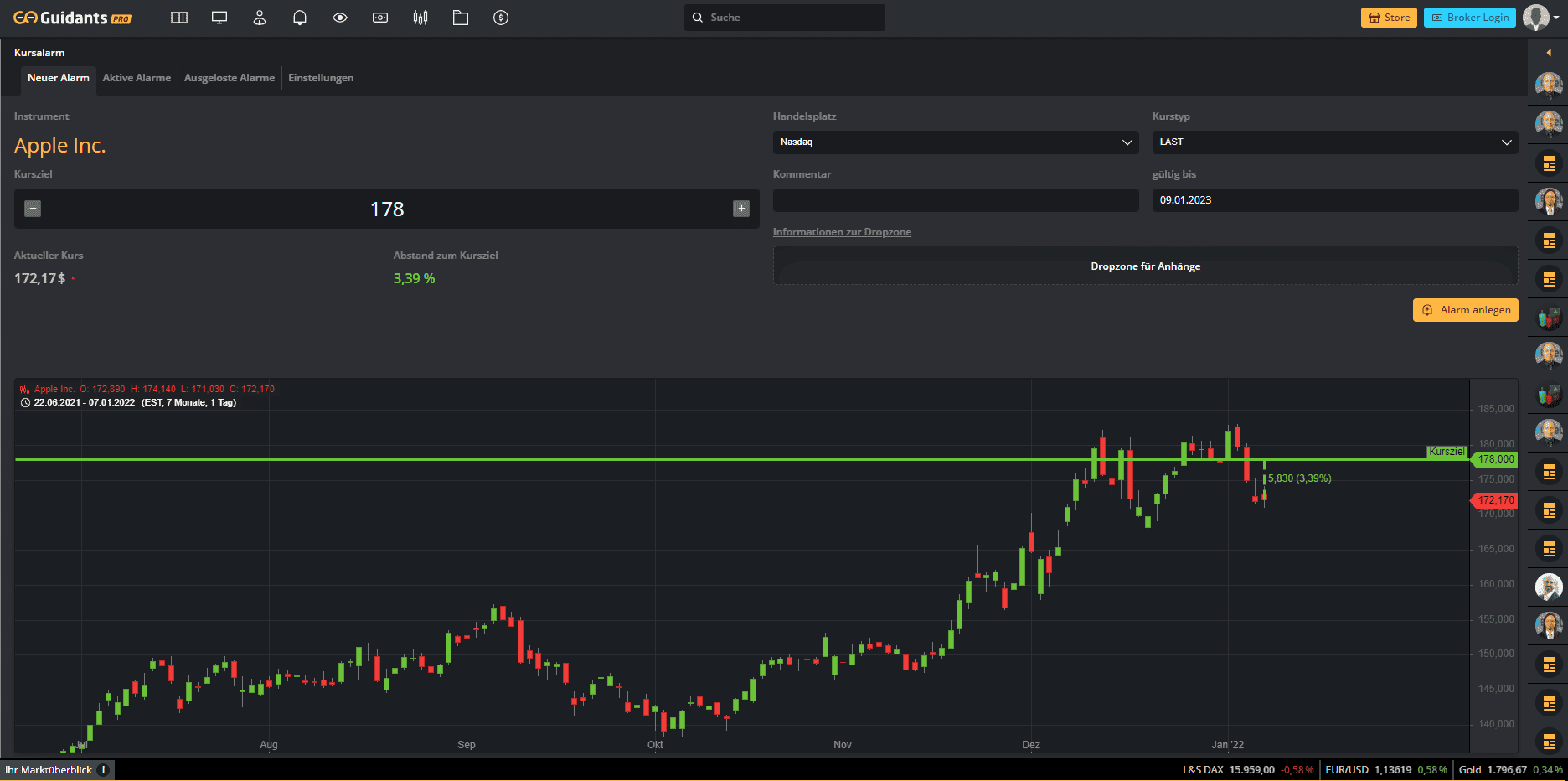The image size is (1568, 781).
Task: Open the bell alarm icon in the top bar
Action: point(300,18)
